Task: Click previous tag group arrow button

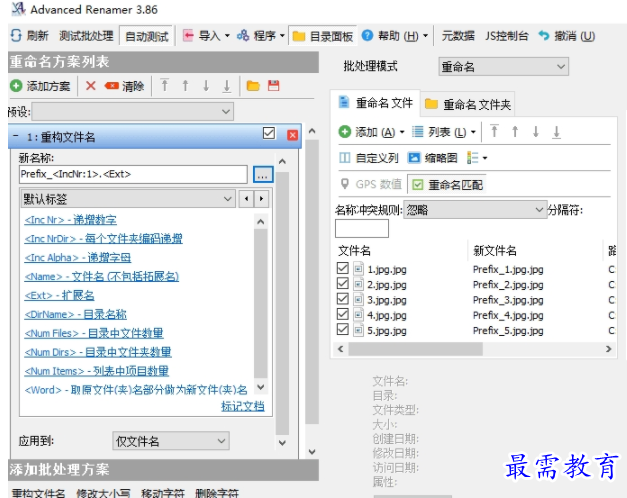Action: pyautogui.click(x=246, y=199)
